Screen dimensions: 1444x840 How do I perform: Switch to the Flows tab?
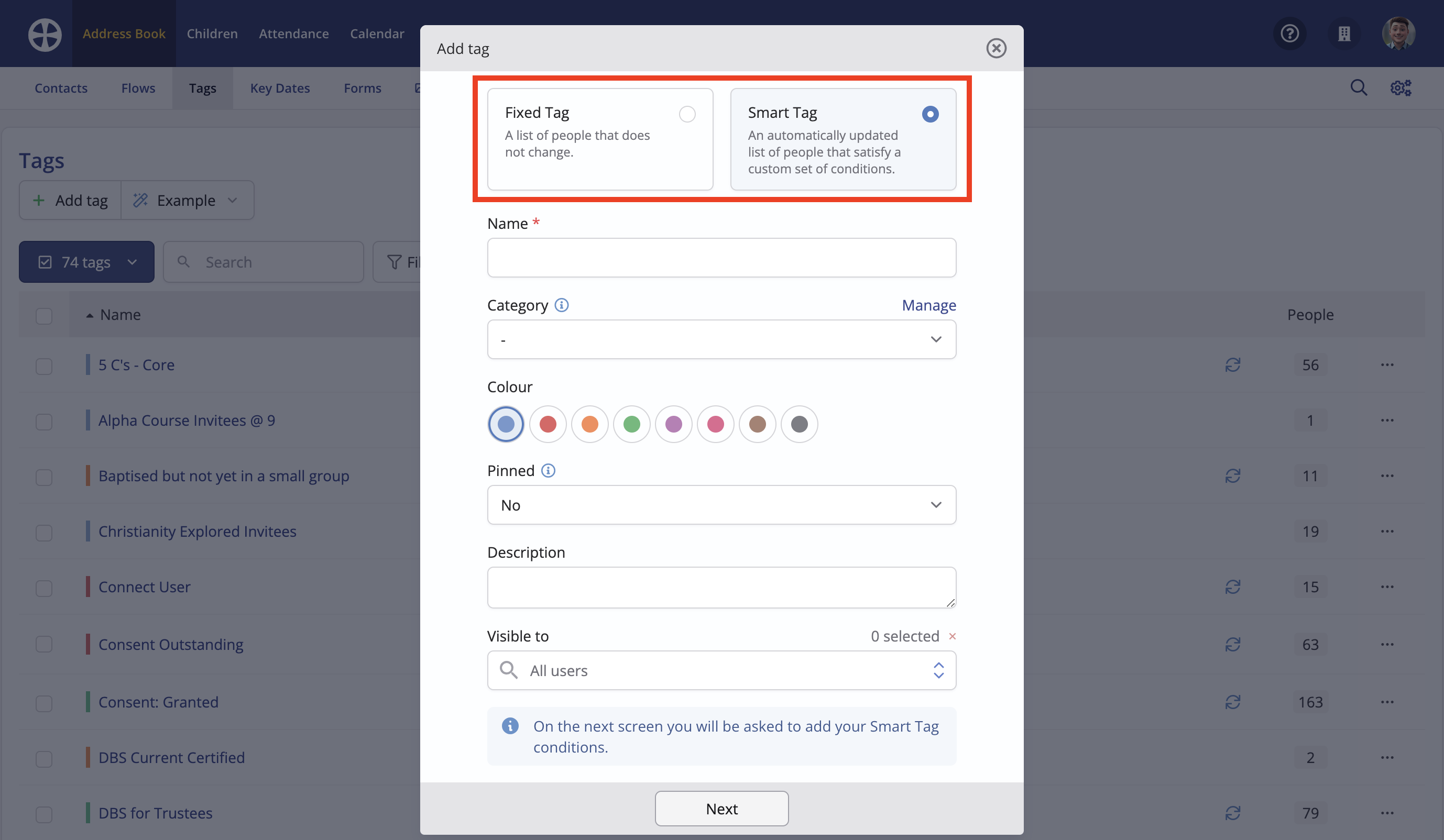138,88
